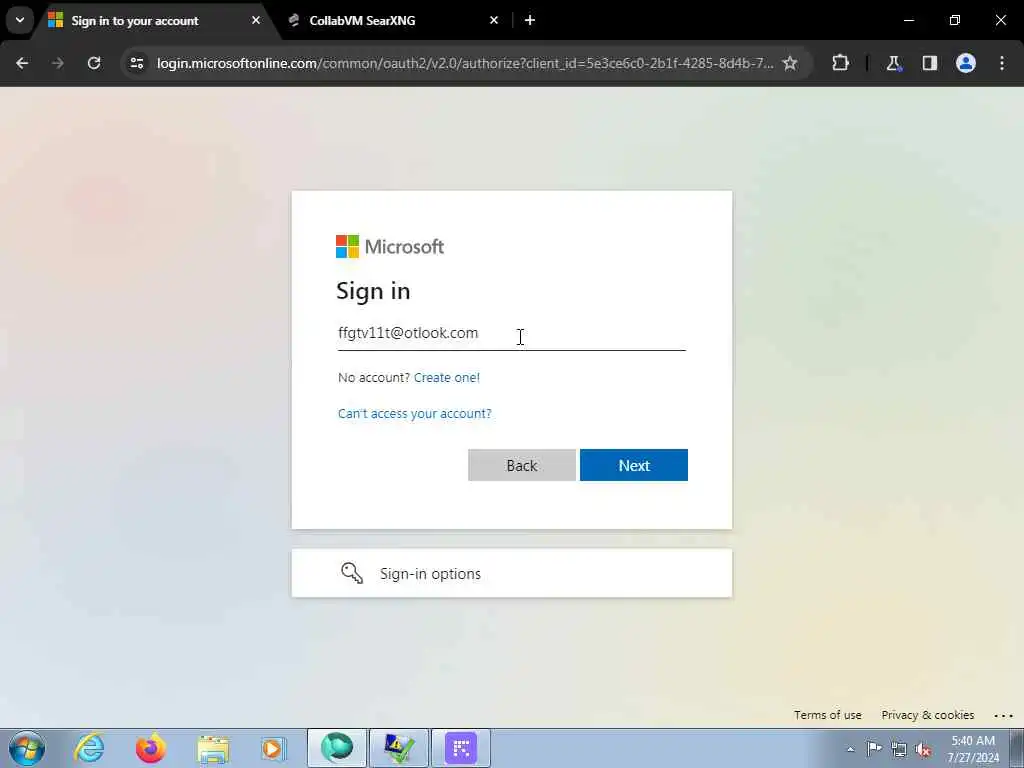The width and height of the screenshot is (1024, 768).
Task: Click the Back button
Action: (x=522, y=465)
